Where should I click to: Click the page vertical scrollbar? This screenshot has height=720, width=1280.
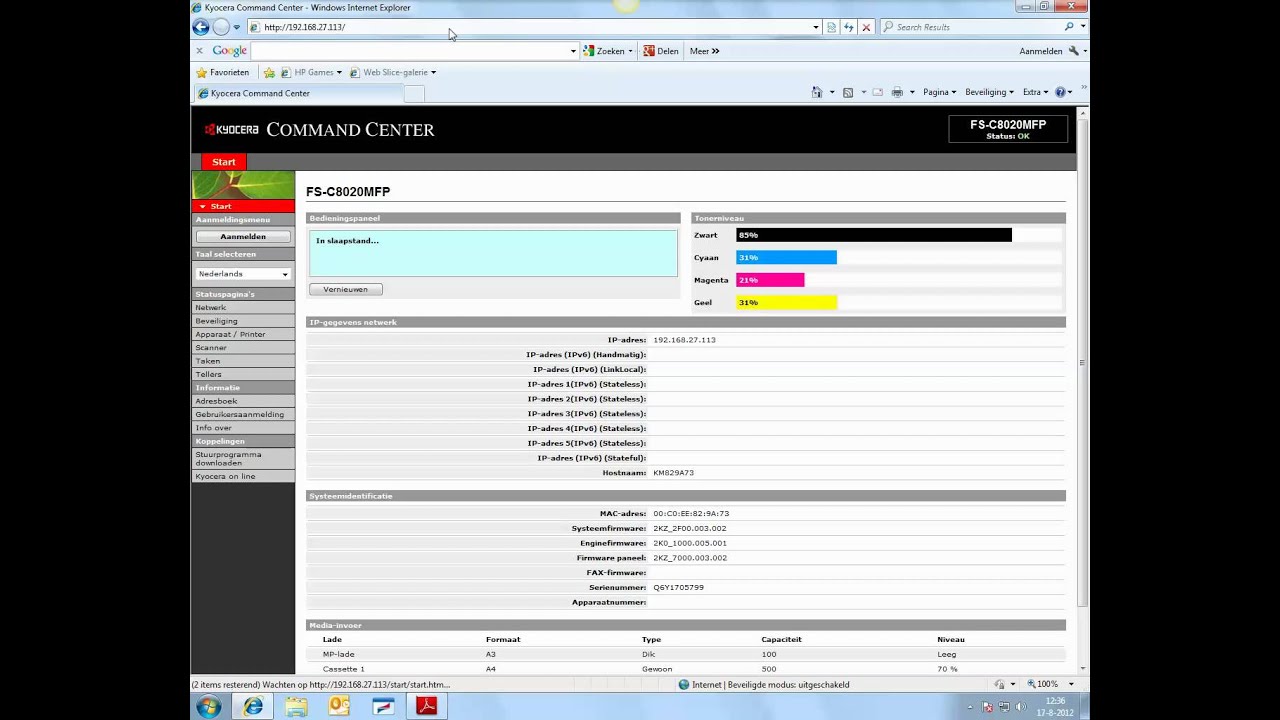[1082, 363]
